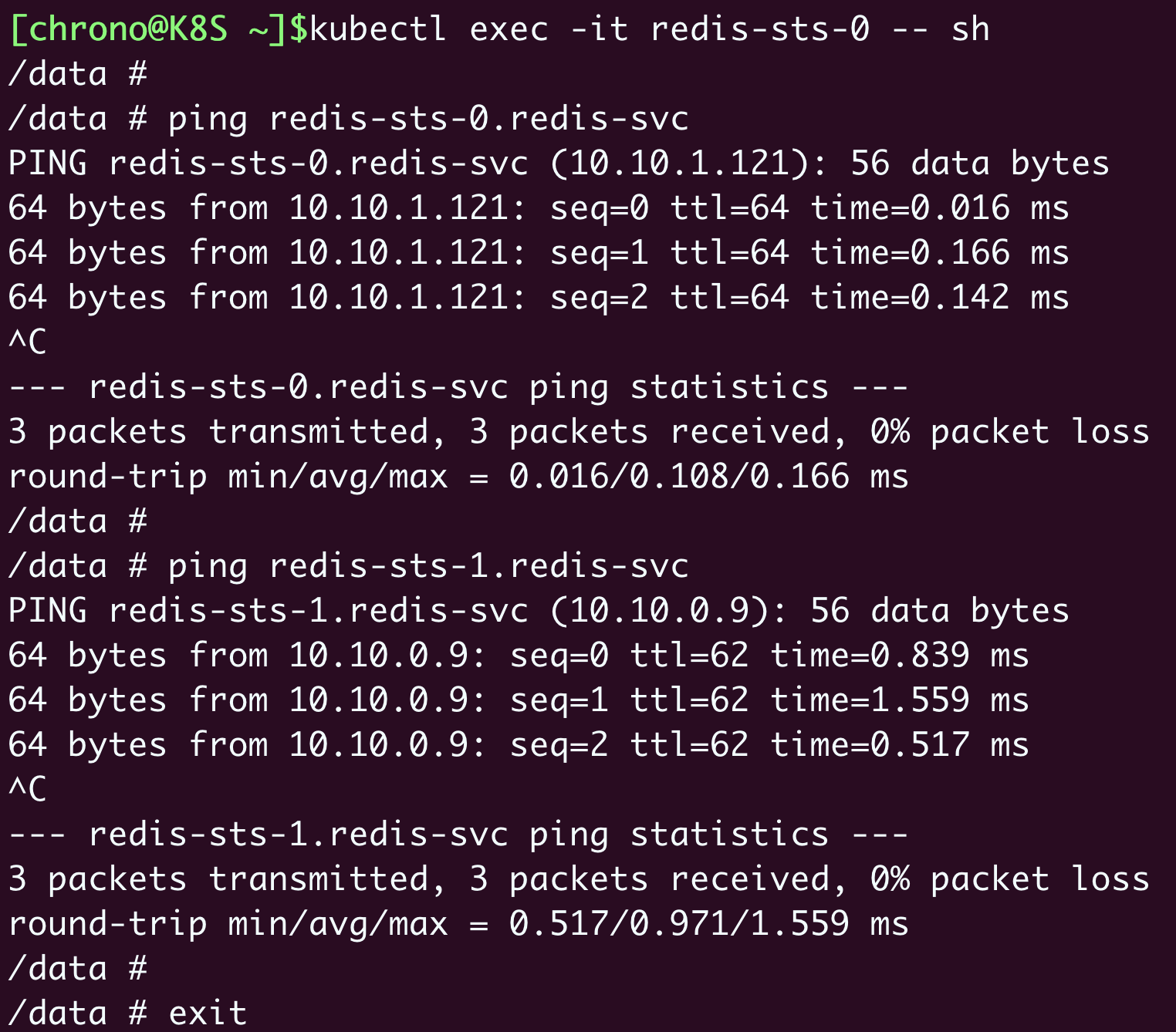Click the time=1.559 ms ping reply
1176x1032 pixels.
coord(899,700)
